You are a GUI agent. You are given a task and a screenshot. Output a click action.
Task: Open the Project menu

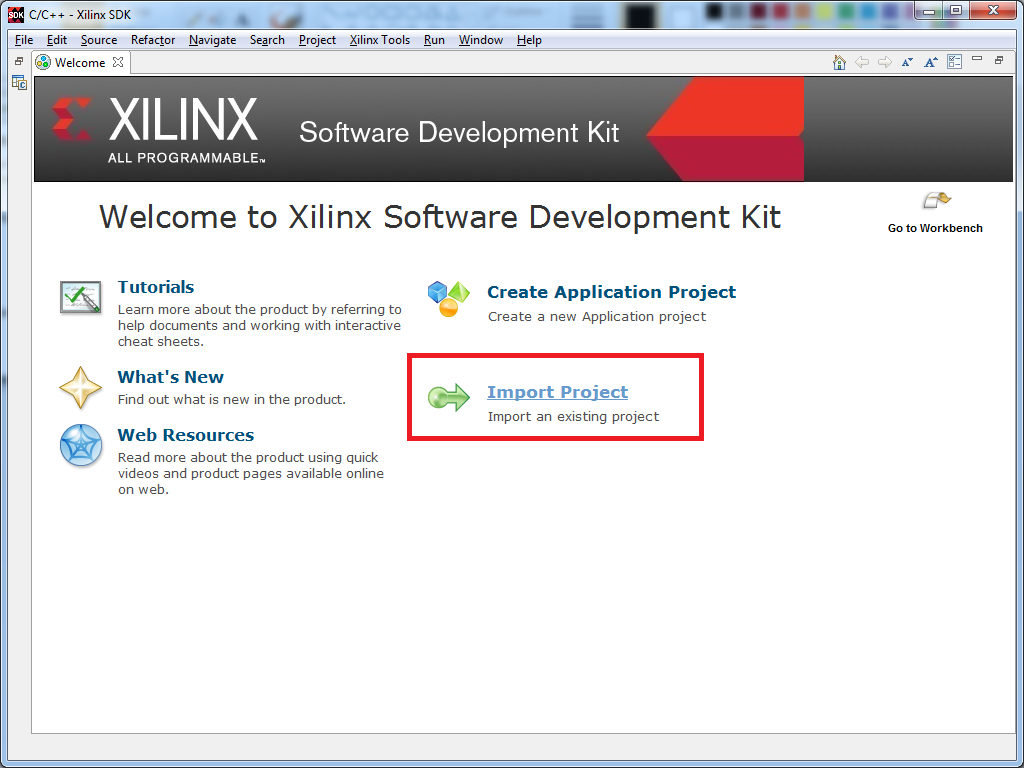[x=317, y=40]
